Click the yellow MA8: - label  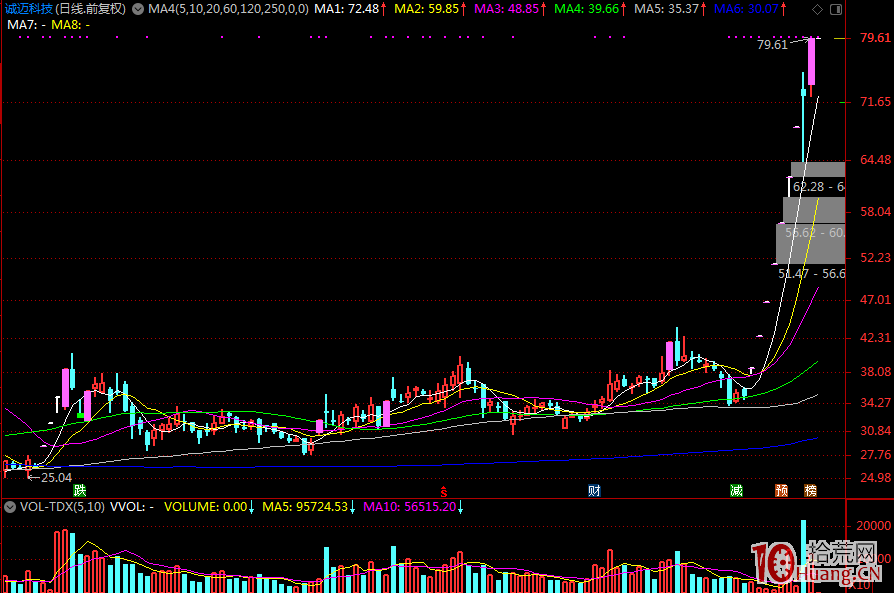point(70,25)
